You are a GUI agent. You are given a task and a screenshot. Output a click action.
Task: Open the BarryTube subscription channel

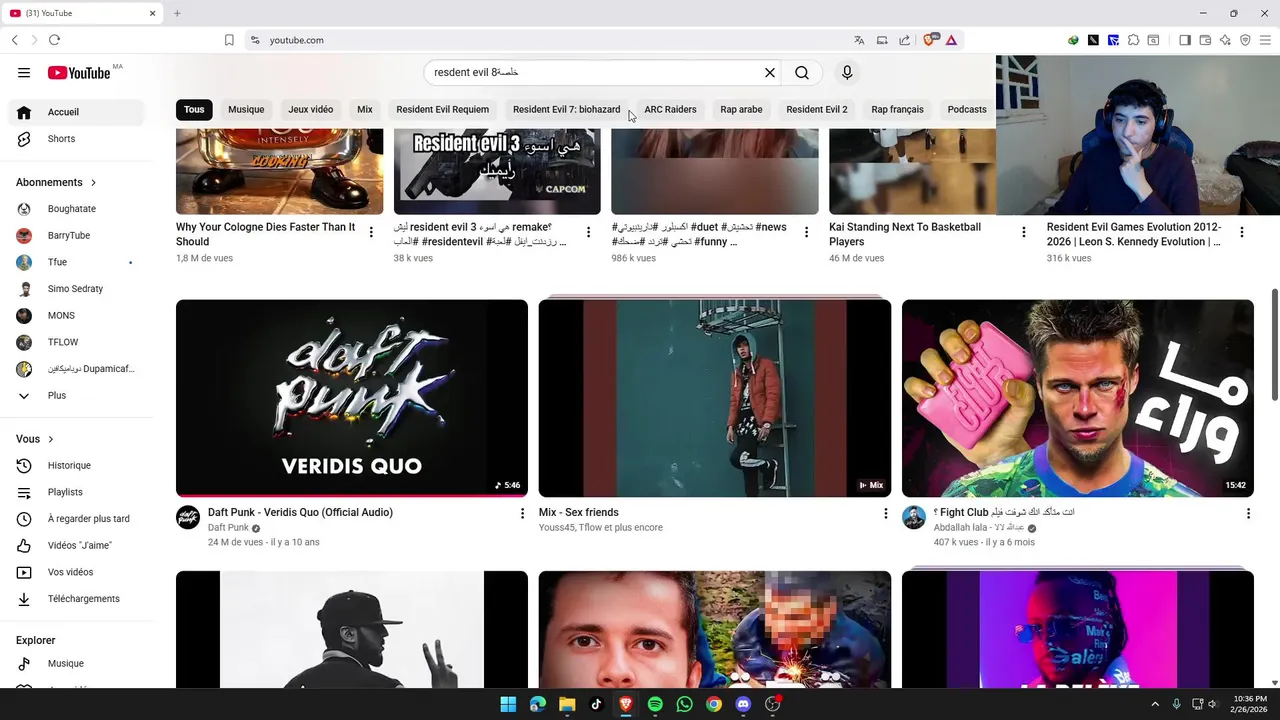[76, 235]
